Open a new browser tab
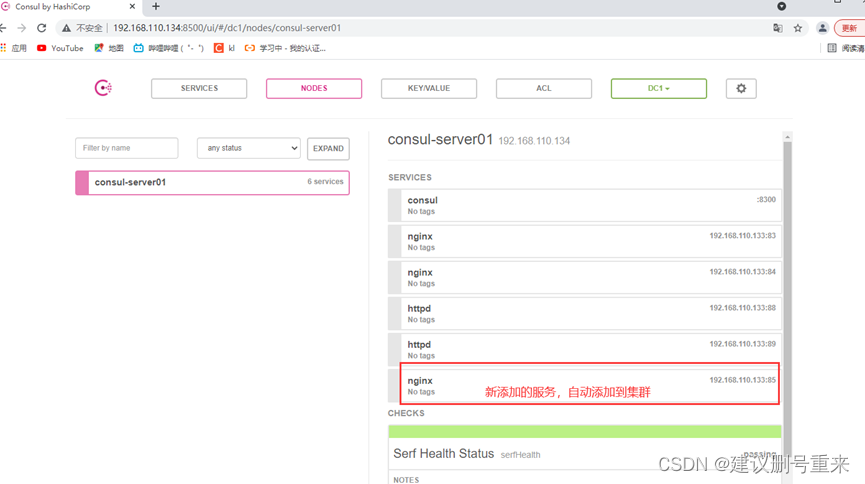Screen dimensions: 865x484 (x=156, y=7)
